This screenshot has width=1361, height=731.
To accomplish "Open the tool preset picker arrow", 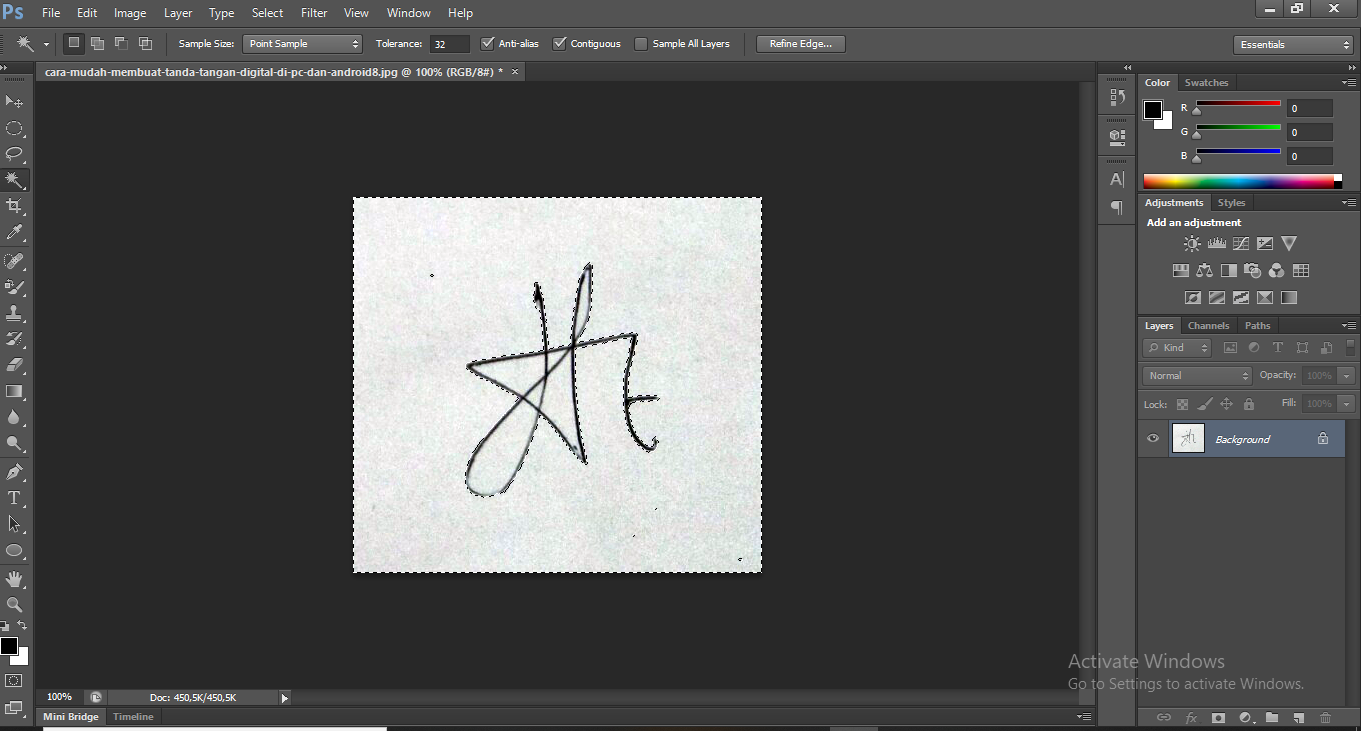I will click(46, 45).
